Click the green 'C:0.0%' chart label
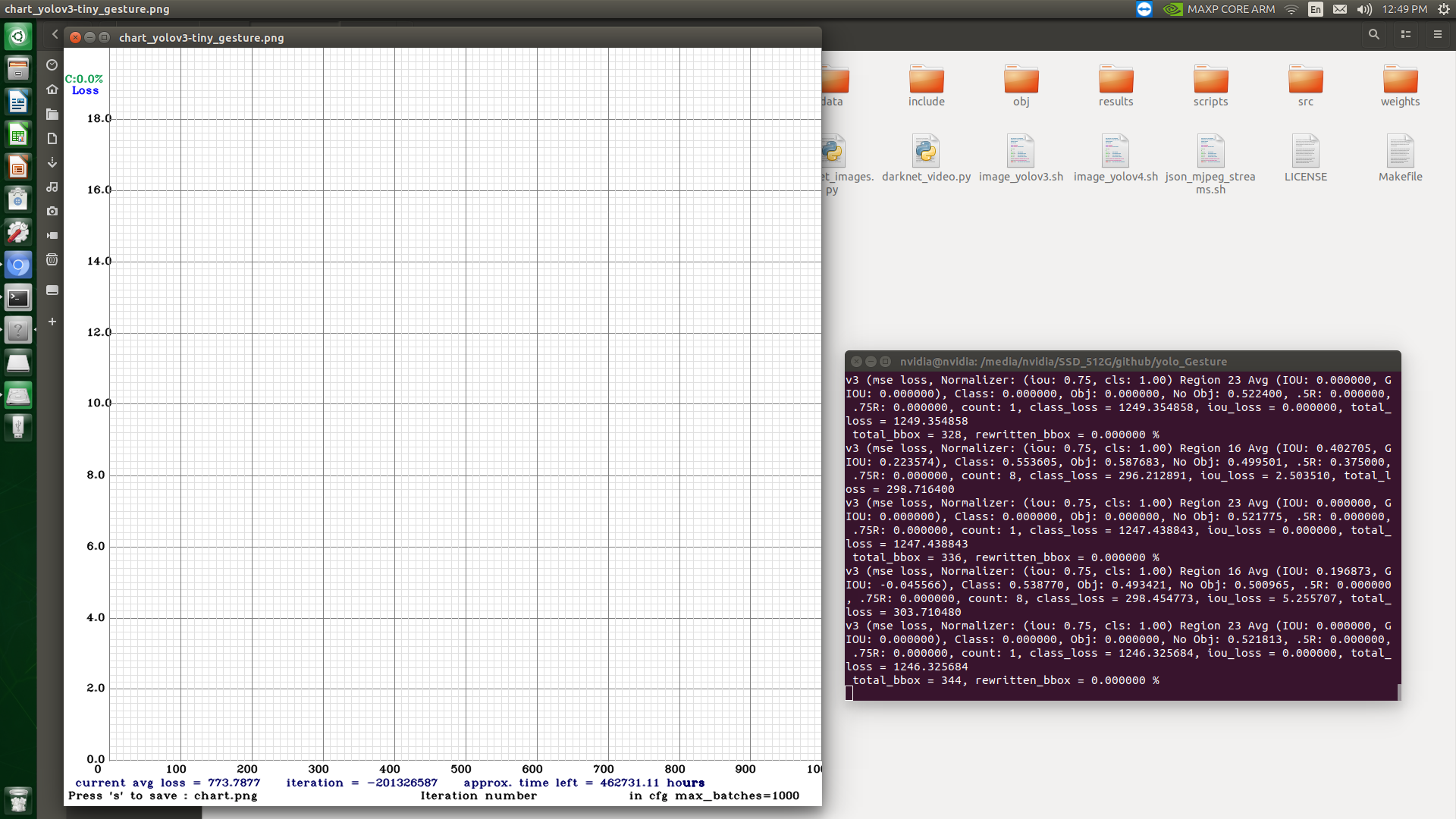This screenshot has width=1456, height=819. (83, 79)
